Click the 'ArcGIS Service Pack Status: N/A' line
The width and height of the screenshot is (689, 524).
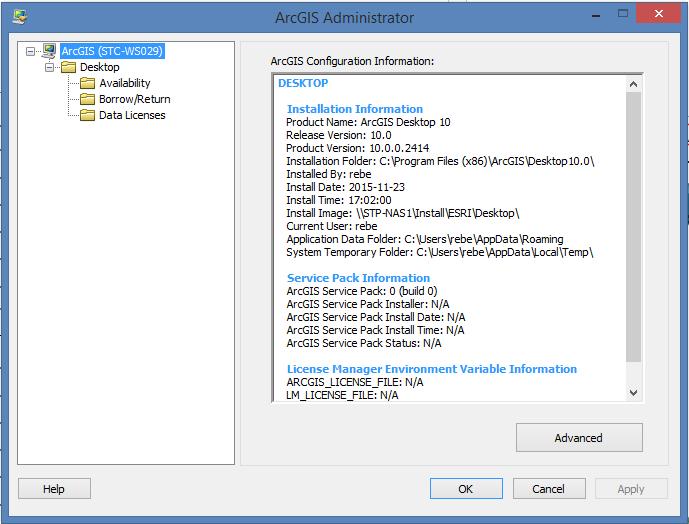tap(364, 343)
